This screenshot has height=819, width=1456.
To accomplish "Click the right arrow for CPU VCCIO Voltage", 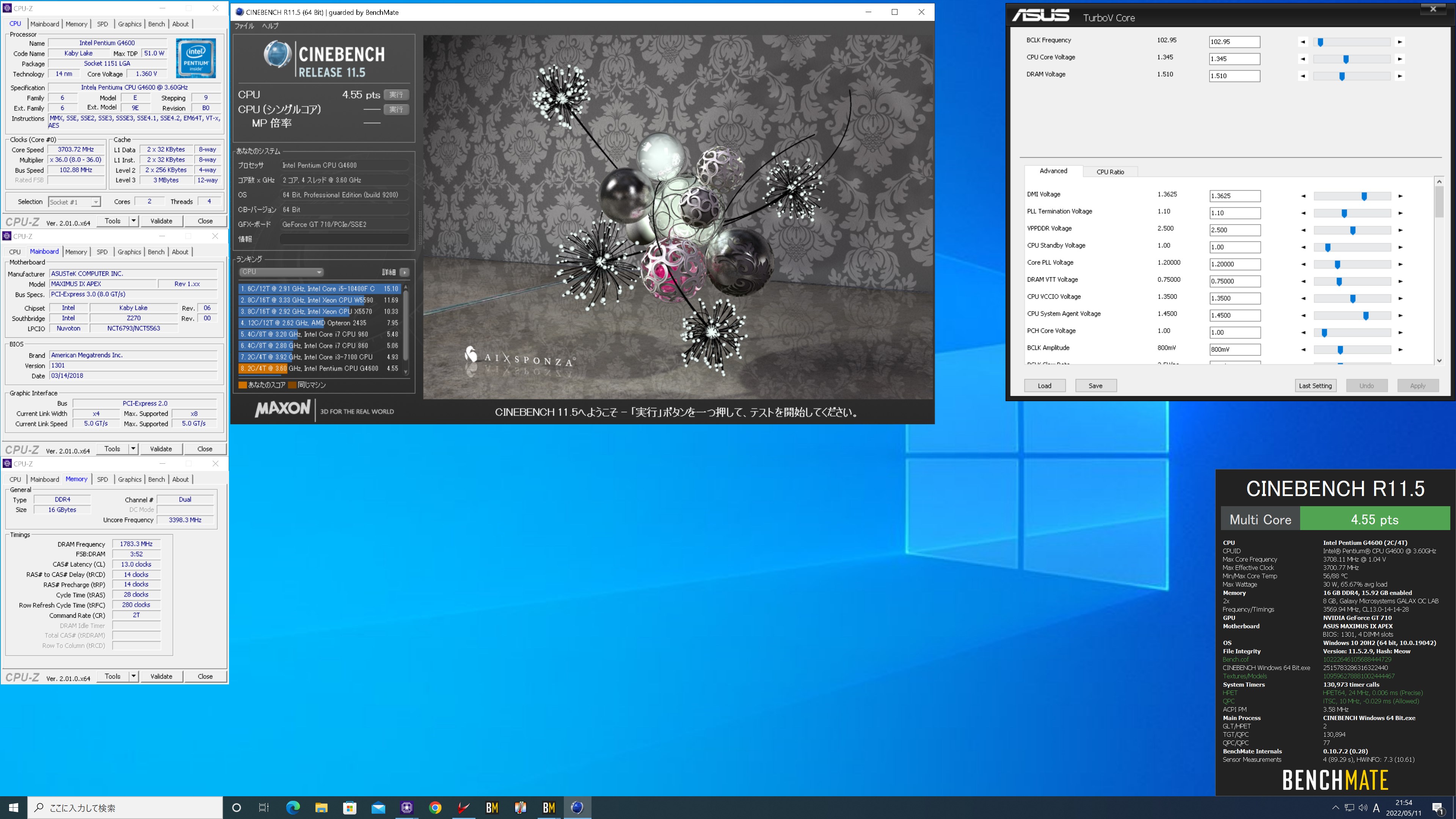I will (x=1400, y=298).
